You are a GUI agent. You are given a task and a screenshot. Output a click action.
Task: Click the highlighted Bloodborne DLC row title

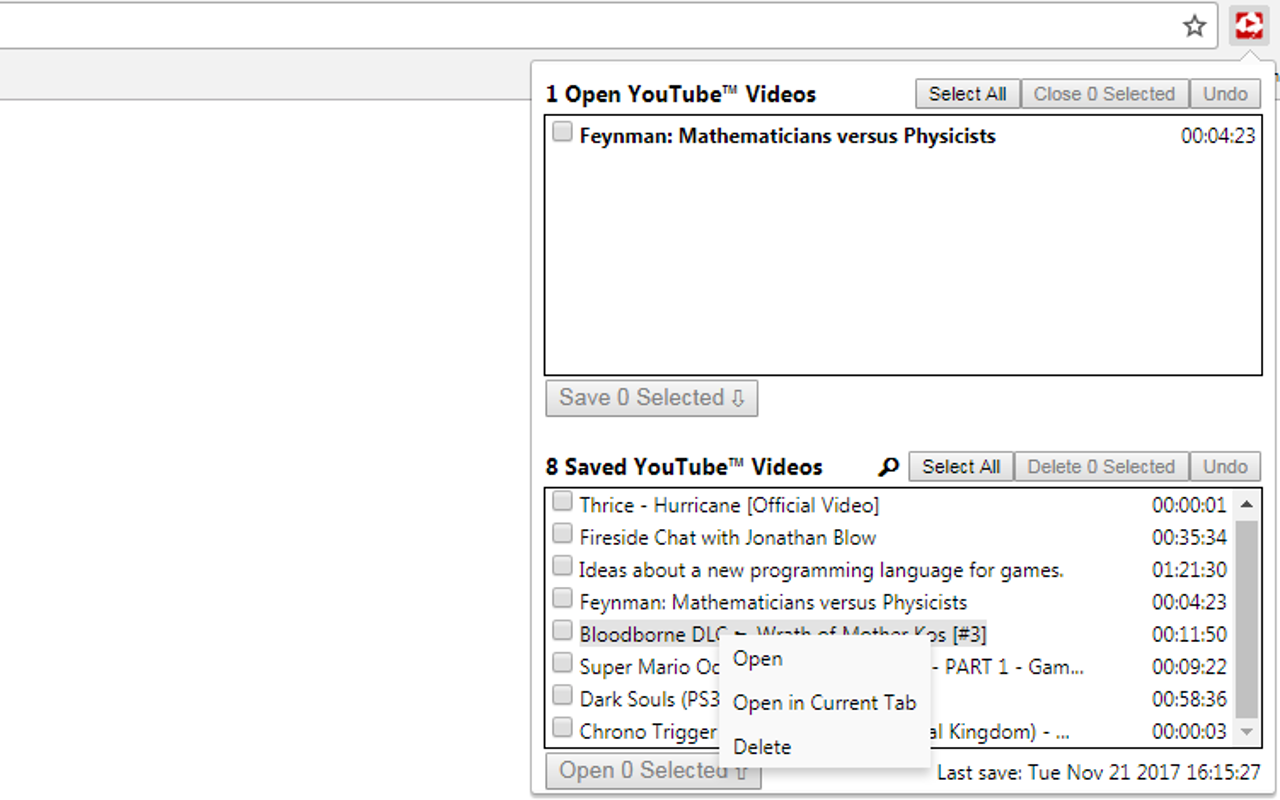coord(783,634)
